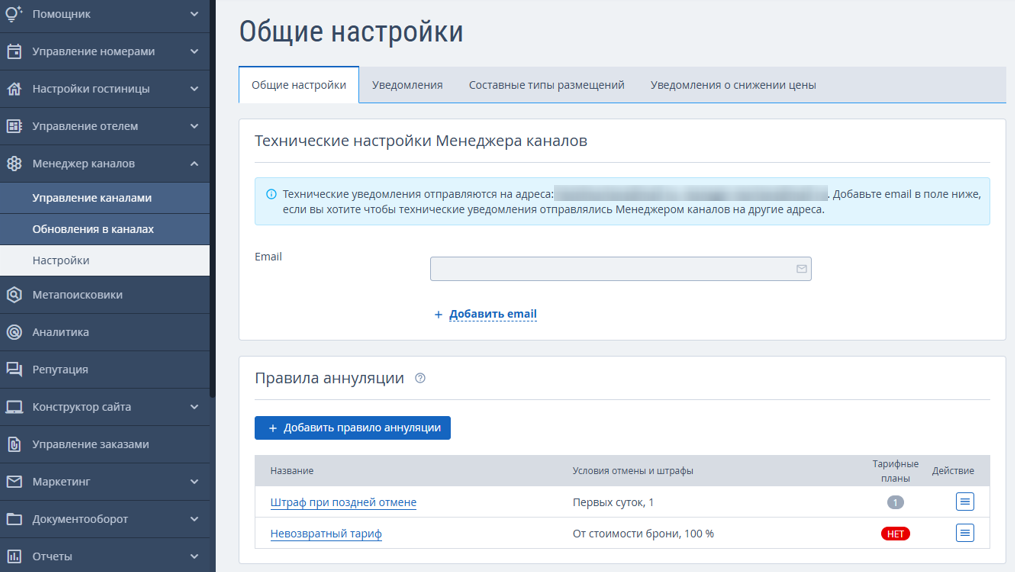
Task: Click the Управление заказами document icon
Action: [x=14, y=445]
